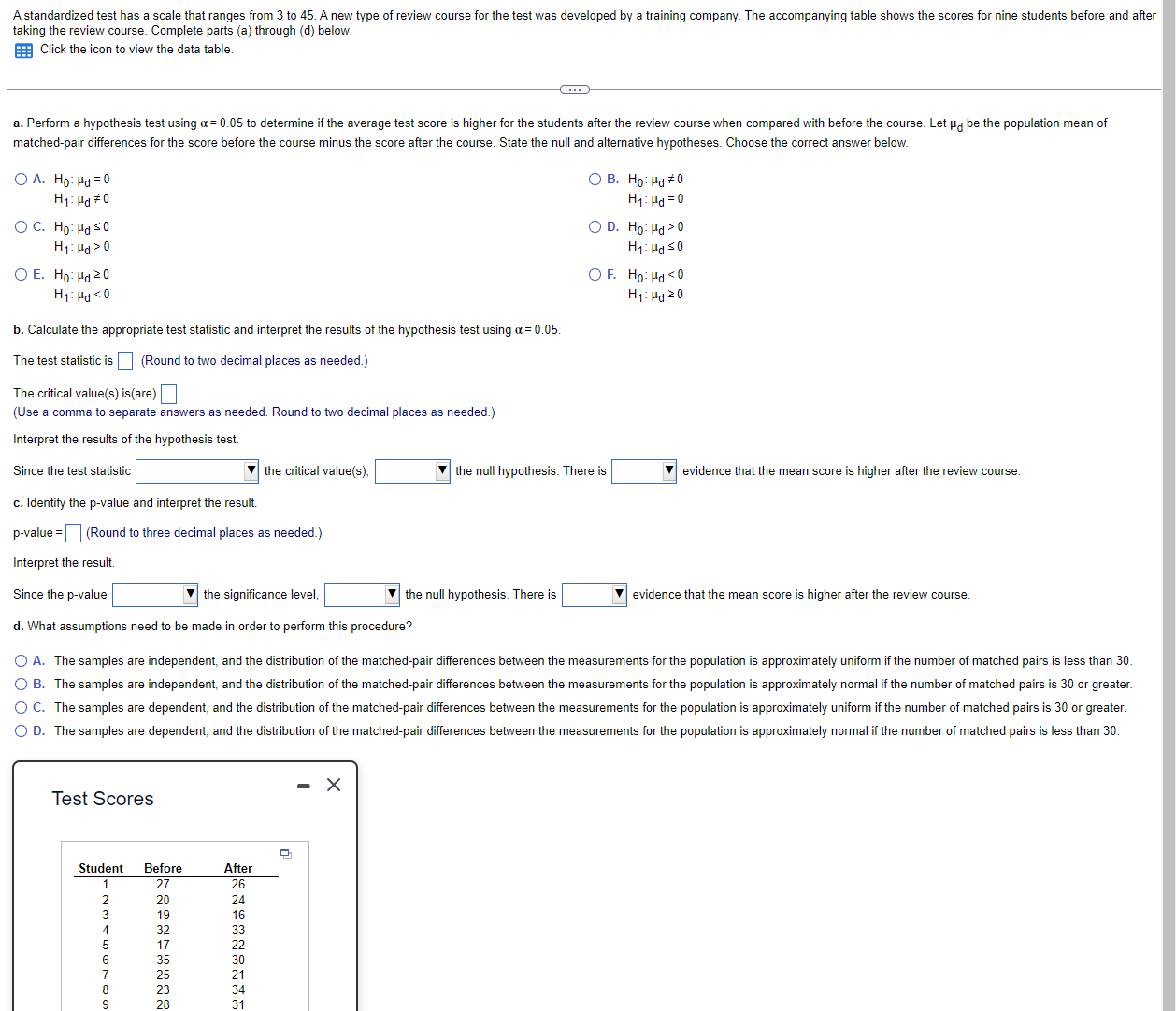Screen dimensions: 1176x1011
Task: Click the data table icon
Action: (x=22, y=50)
